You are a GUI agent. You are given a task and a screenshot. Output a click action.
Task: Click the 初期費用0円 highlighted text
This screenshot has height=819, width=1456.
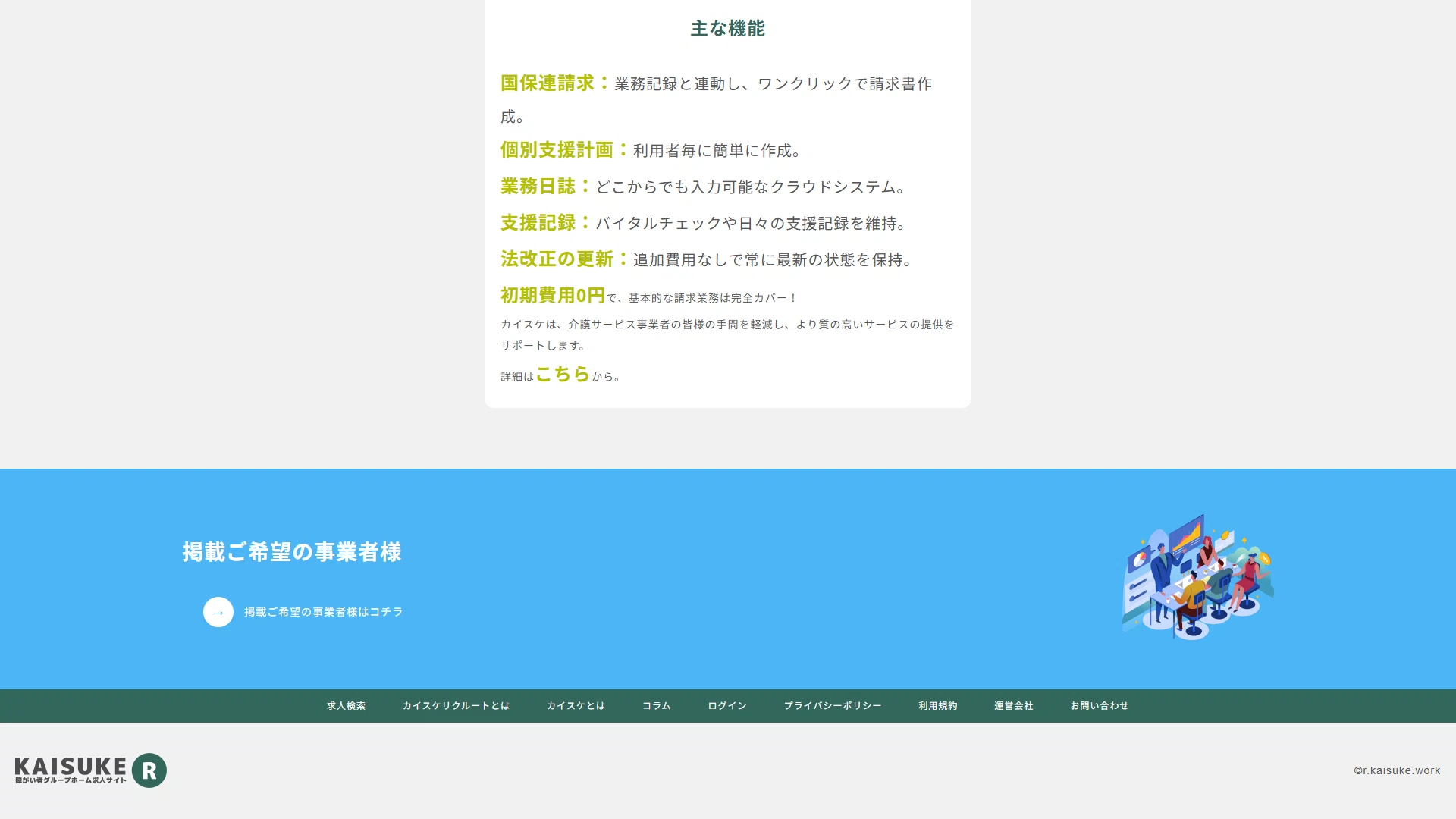click(x=553, y=295)
